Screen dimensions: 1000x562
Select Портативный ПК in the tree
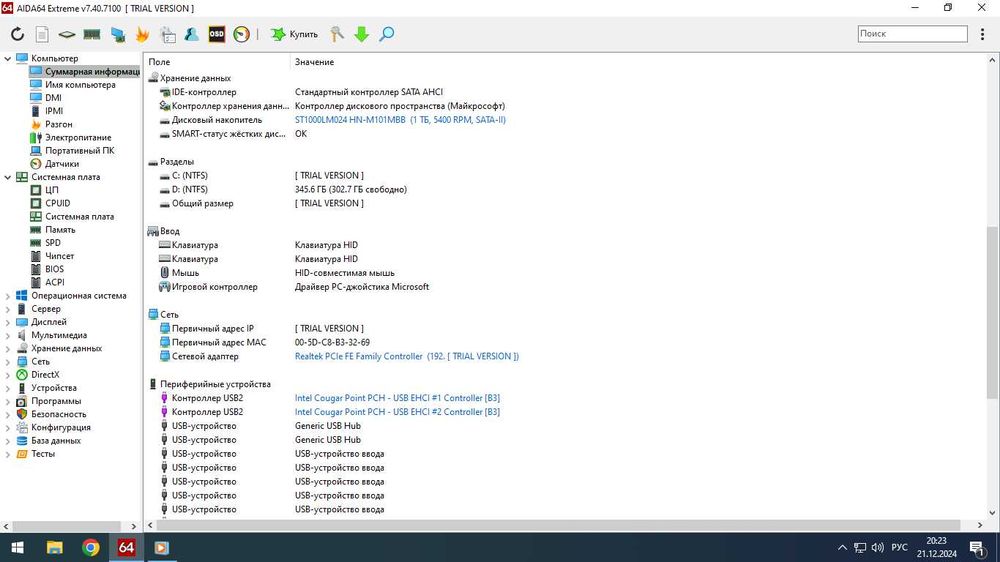[x=80, y=151]
